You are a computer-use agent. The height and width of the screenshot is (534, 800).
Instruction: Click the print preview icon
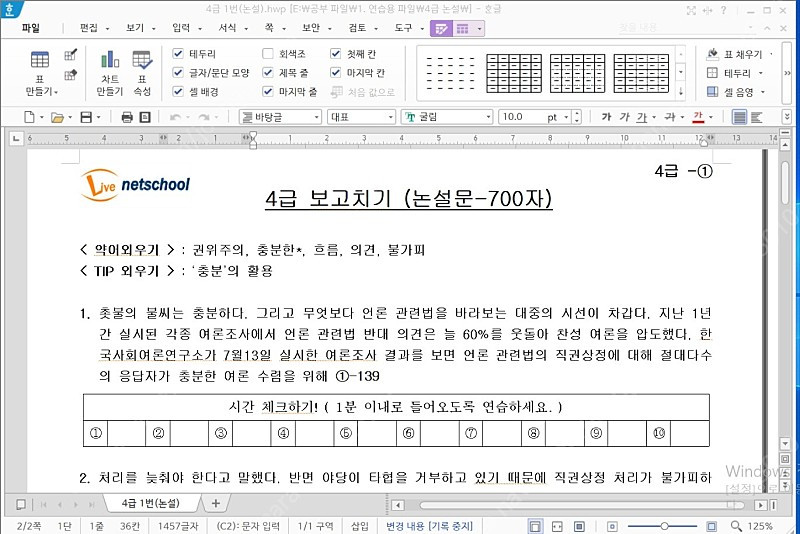click(x=145, y=117)
